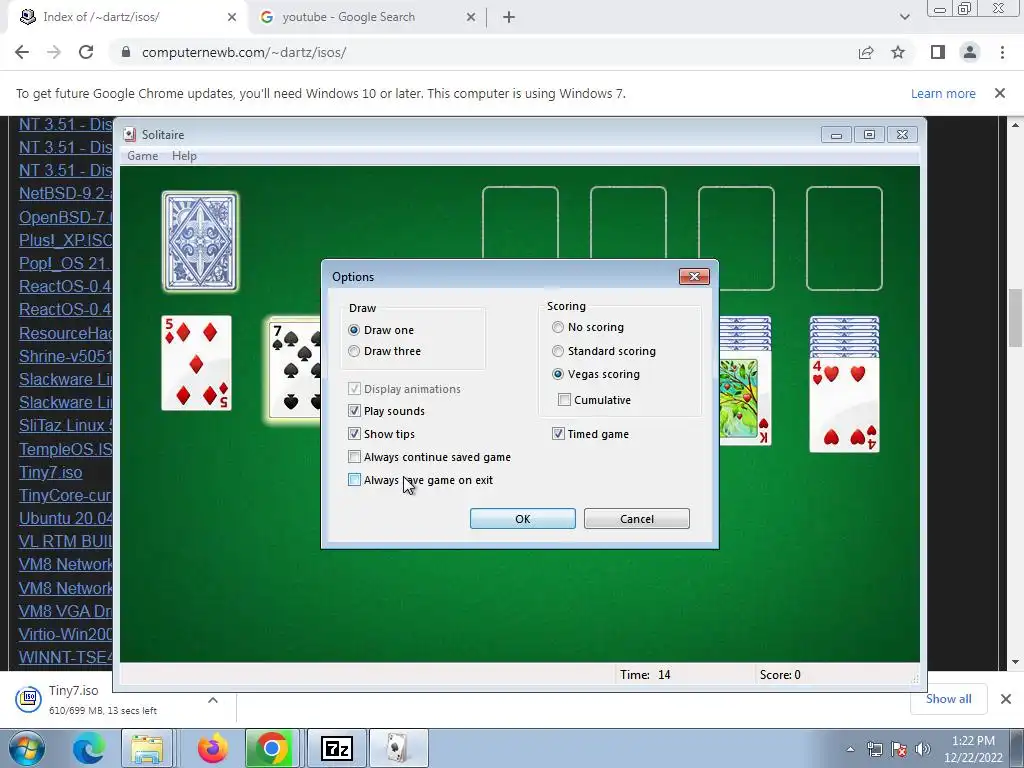
Task: Cancel the Options dialog
Action: (637, 519)
